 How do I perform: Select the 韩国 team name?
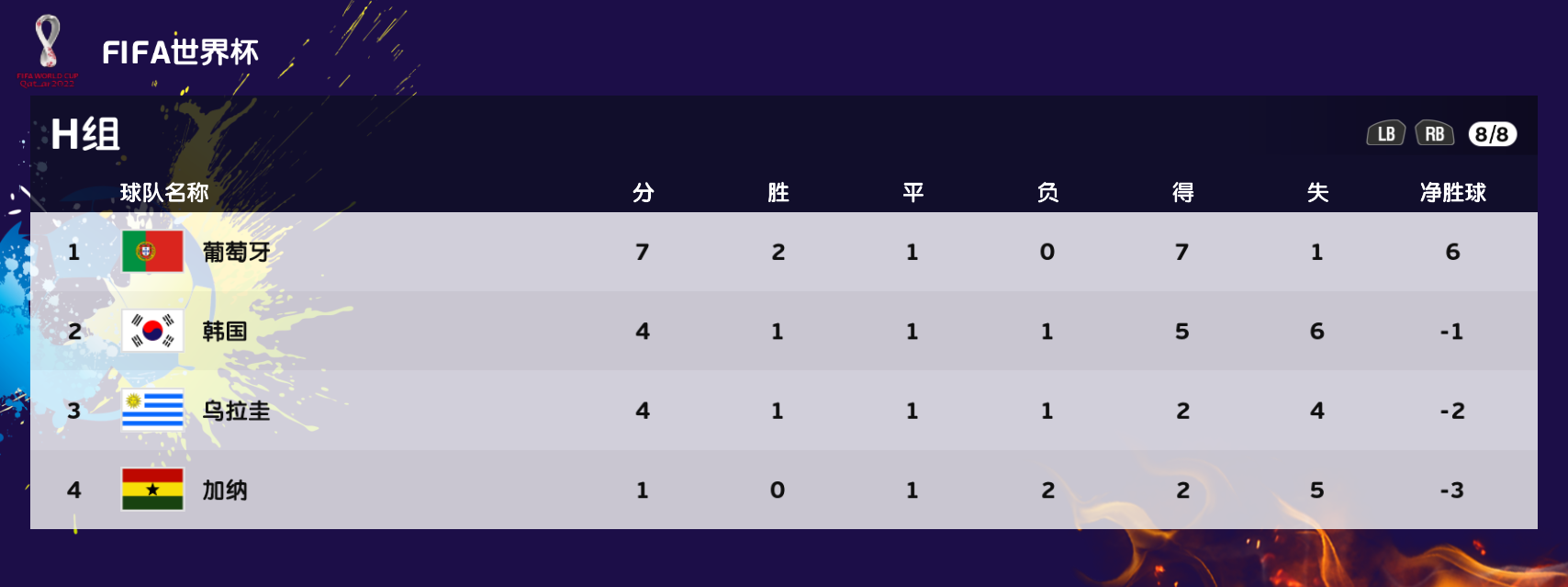pyautogui.click(x=225, y=331)
